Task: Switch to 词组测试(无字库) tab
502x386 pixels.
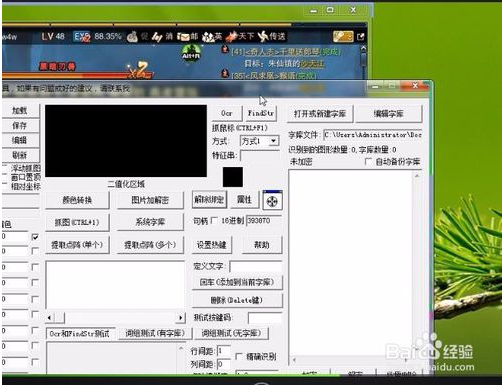Action: click(x=231, y=333)
